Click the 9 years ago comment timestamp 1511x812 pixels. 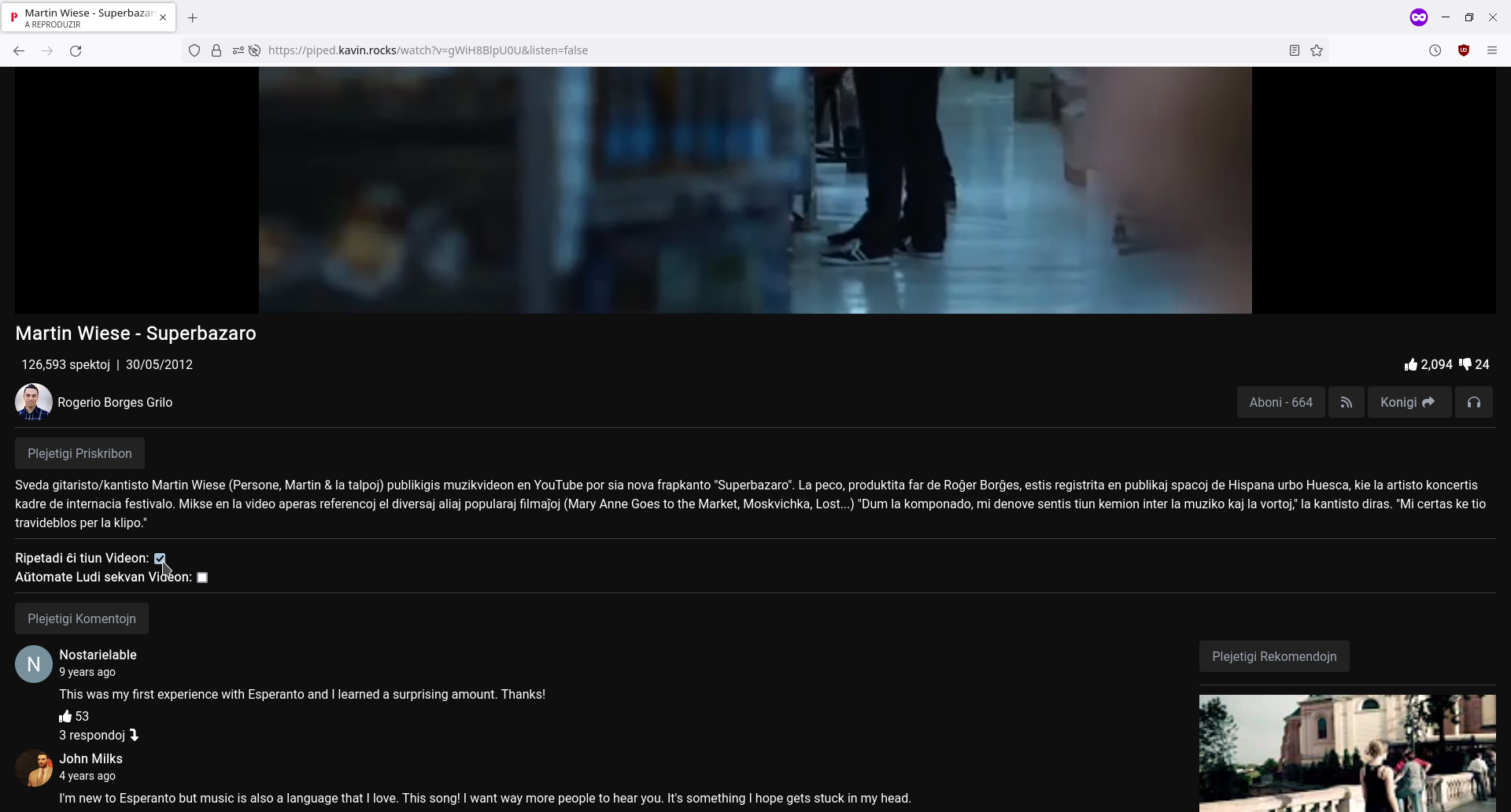(x=87, y=672)
